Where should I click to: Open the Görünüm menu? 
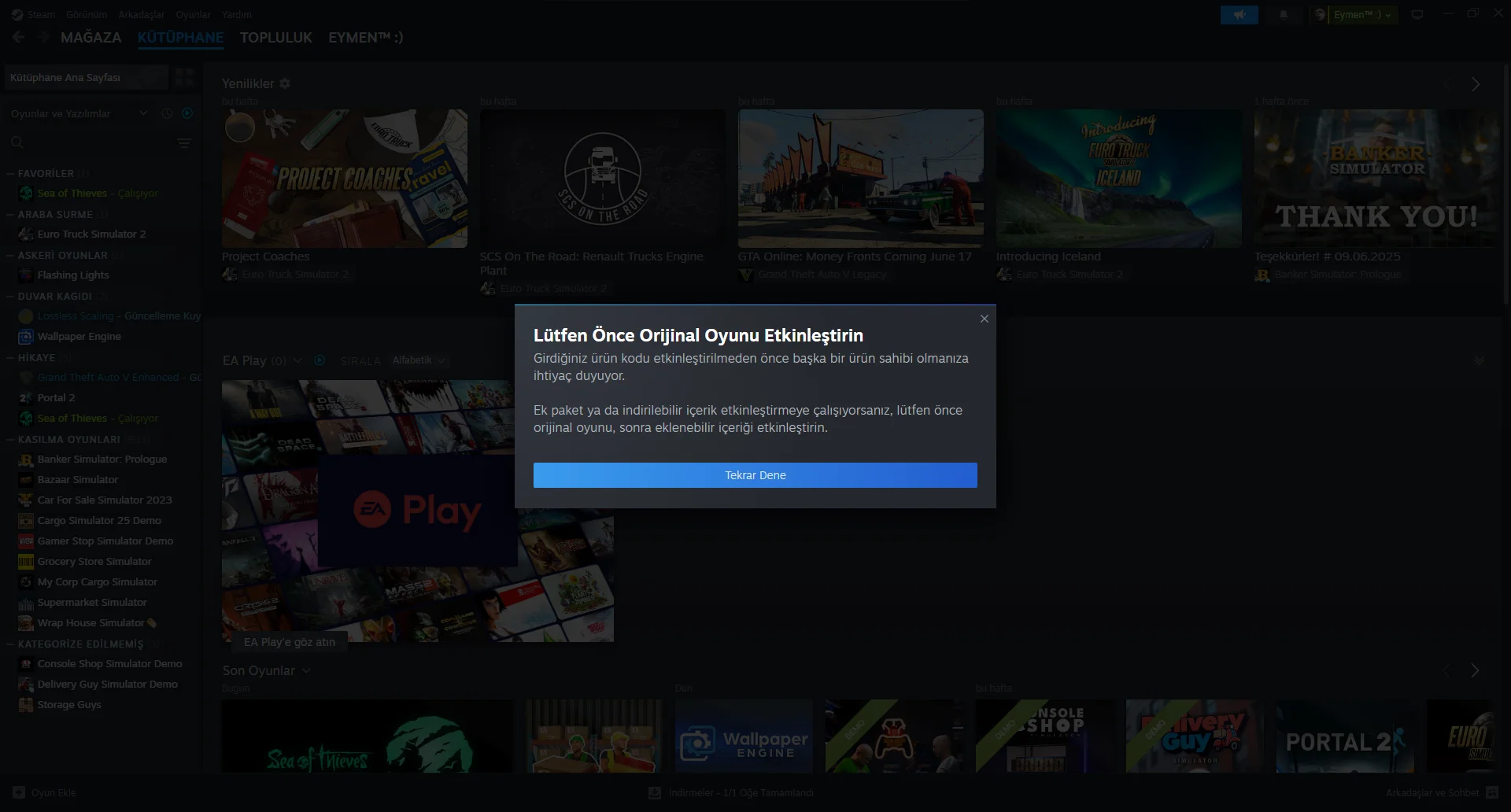[87, 15]
